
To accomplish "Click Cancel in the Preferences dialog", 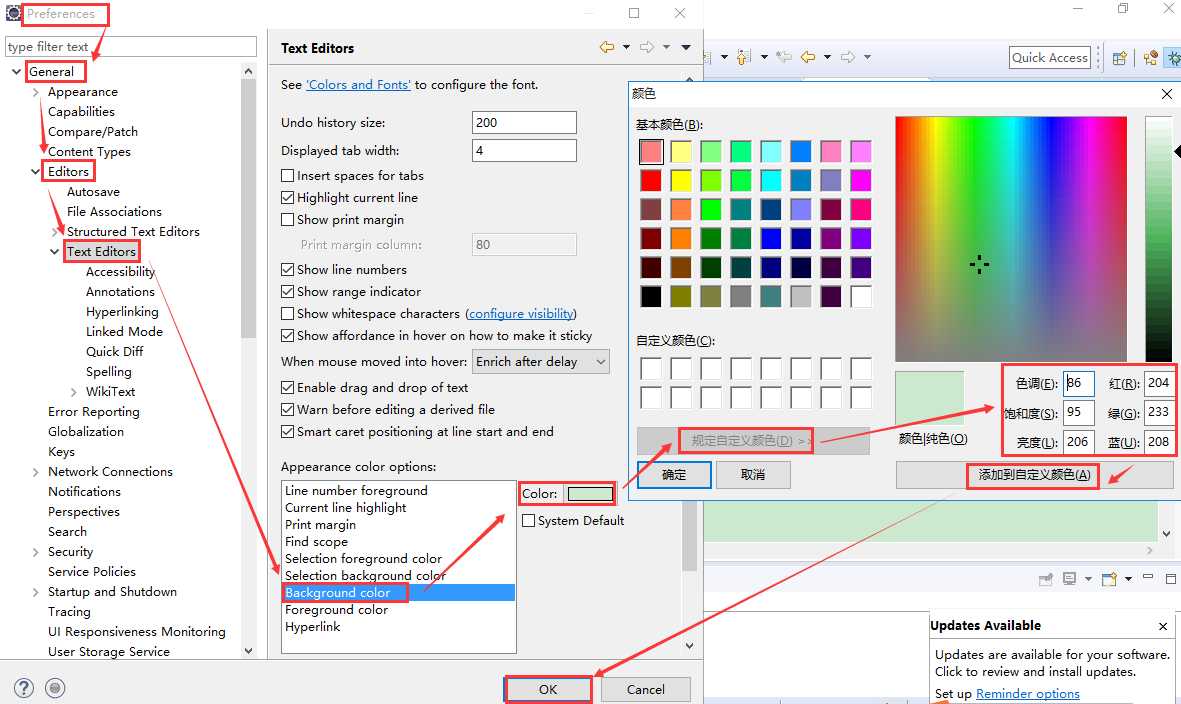I will coord(645,690).
